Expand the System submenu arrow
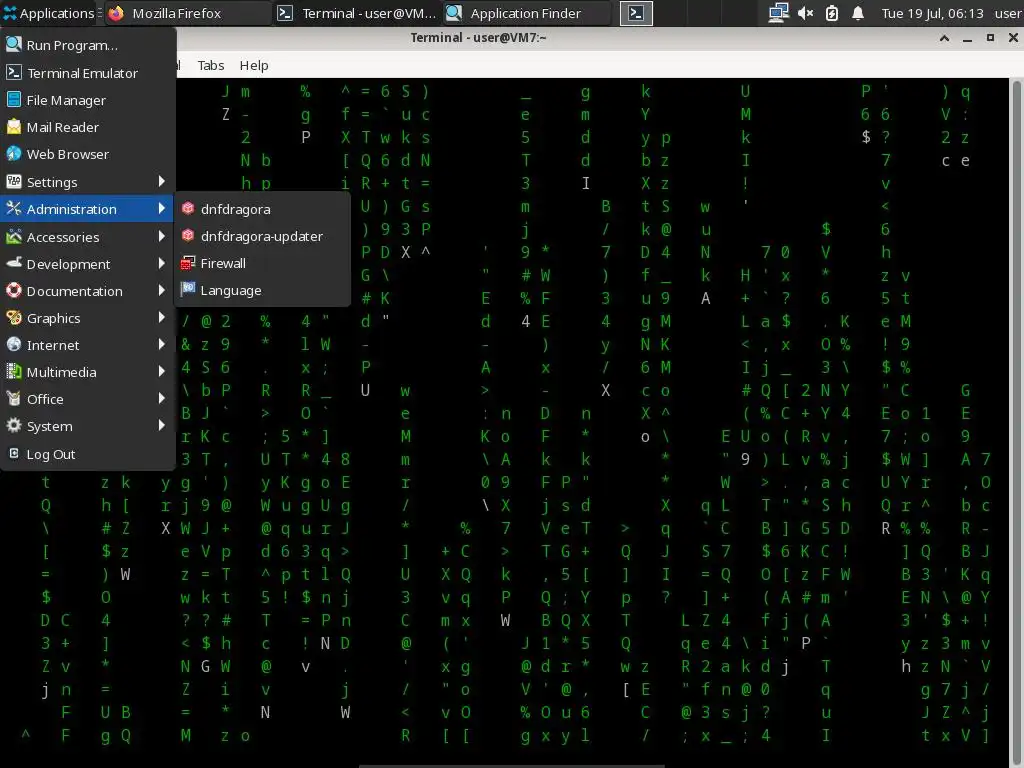The width and height of the screenshot is (1024, 768). pyautogui.click(x=161, y=426)
